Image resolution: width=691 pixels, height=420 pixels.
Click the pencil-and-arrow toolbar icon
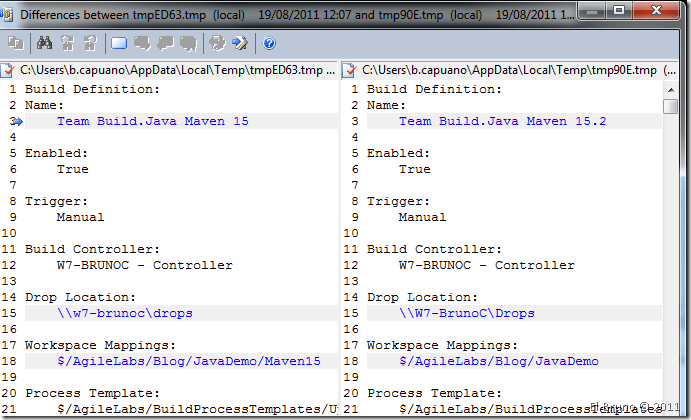point(239,44)
